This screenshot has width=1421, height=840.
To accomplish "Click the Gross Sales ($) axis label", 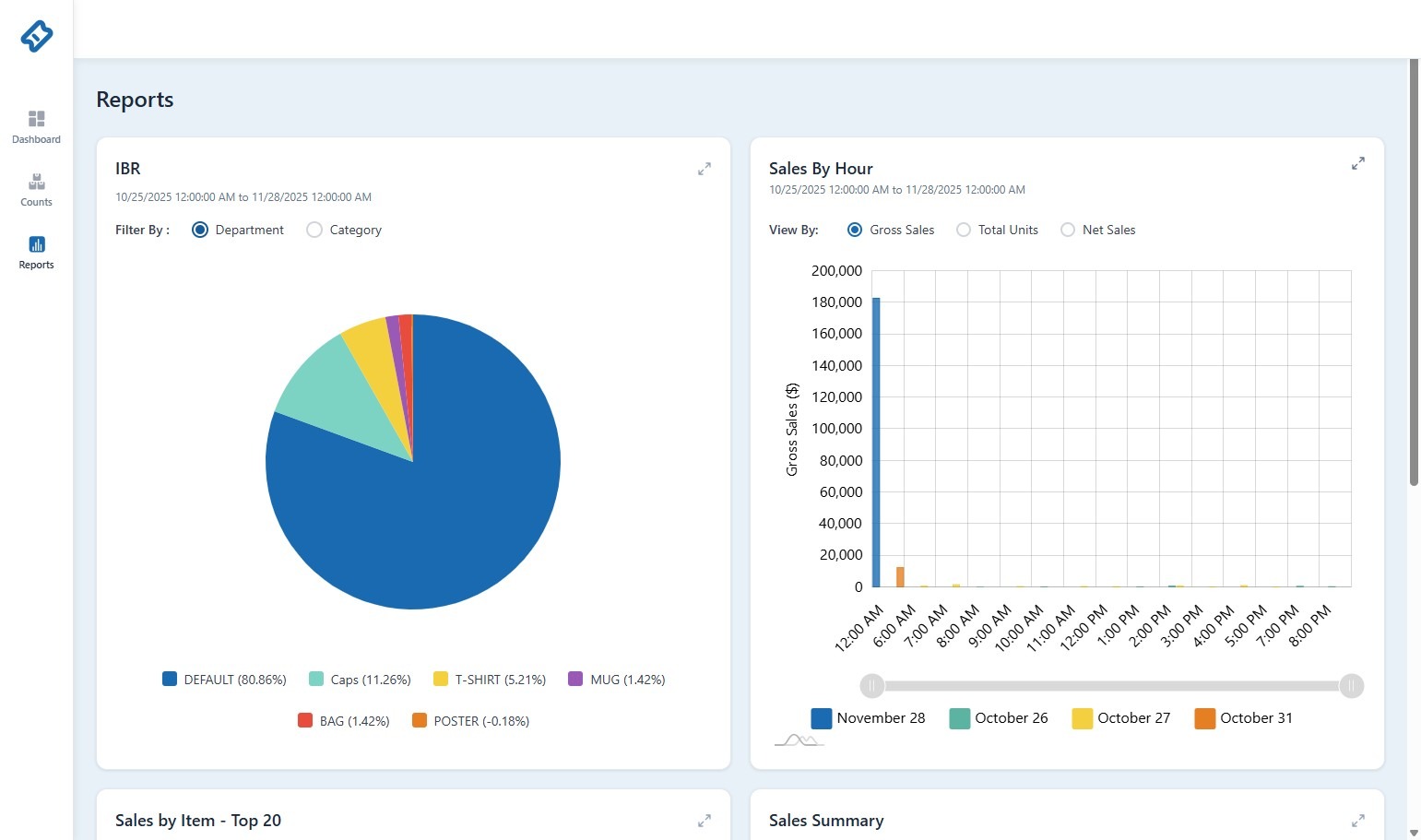I will tap(791, 430).
